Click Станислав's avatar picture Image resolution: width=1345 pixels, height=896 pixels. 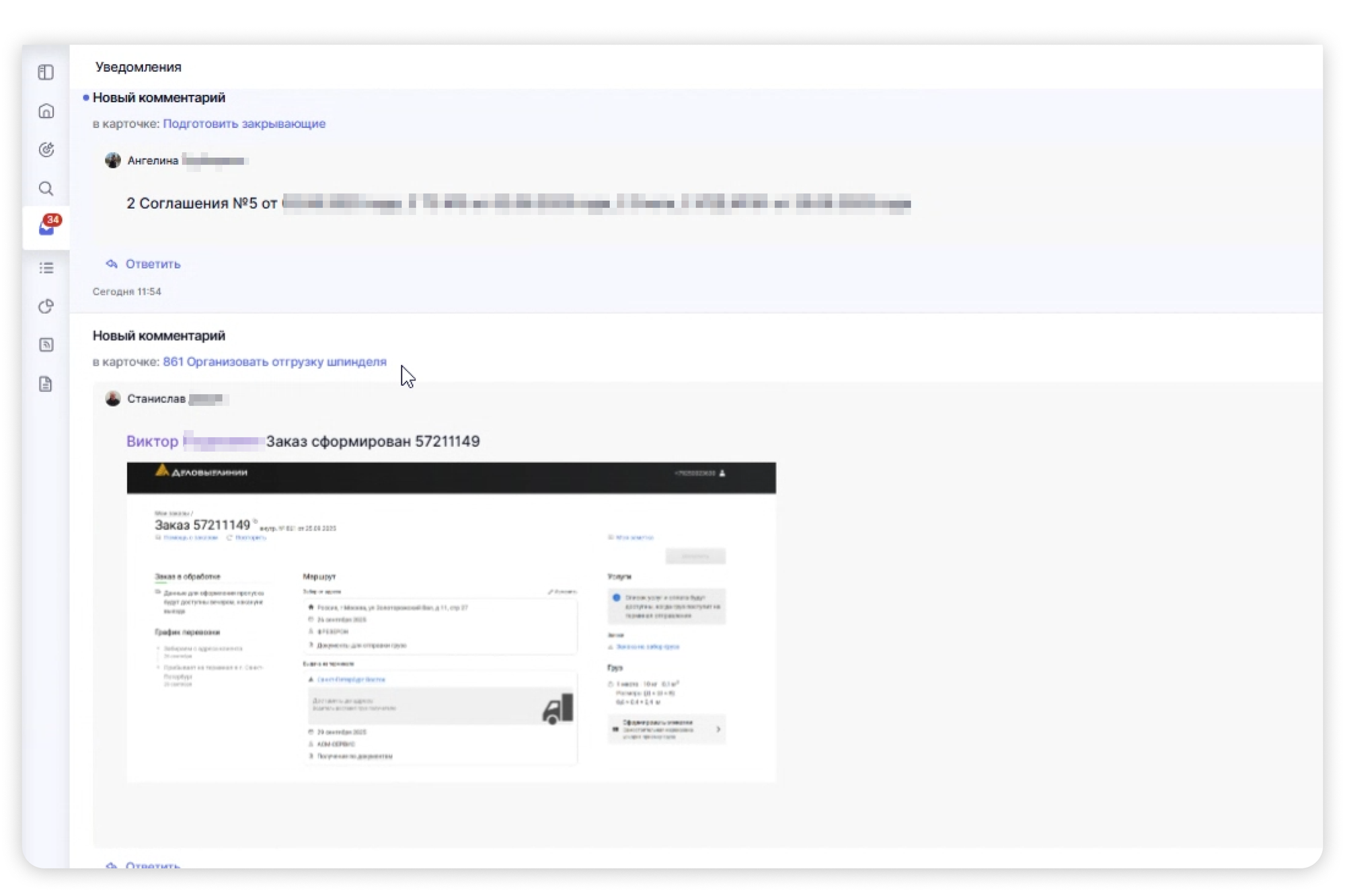pyautogui.click(x=112, y=399)
